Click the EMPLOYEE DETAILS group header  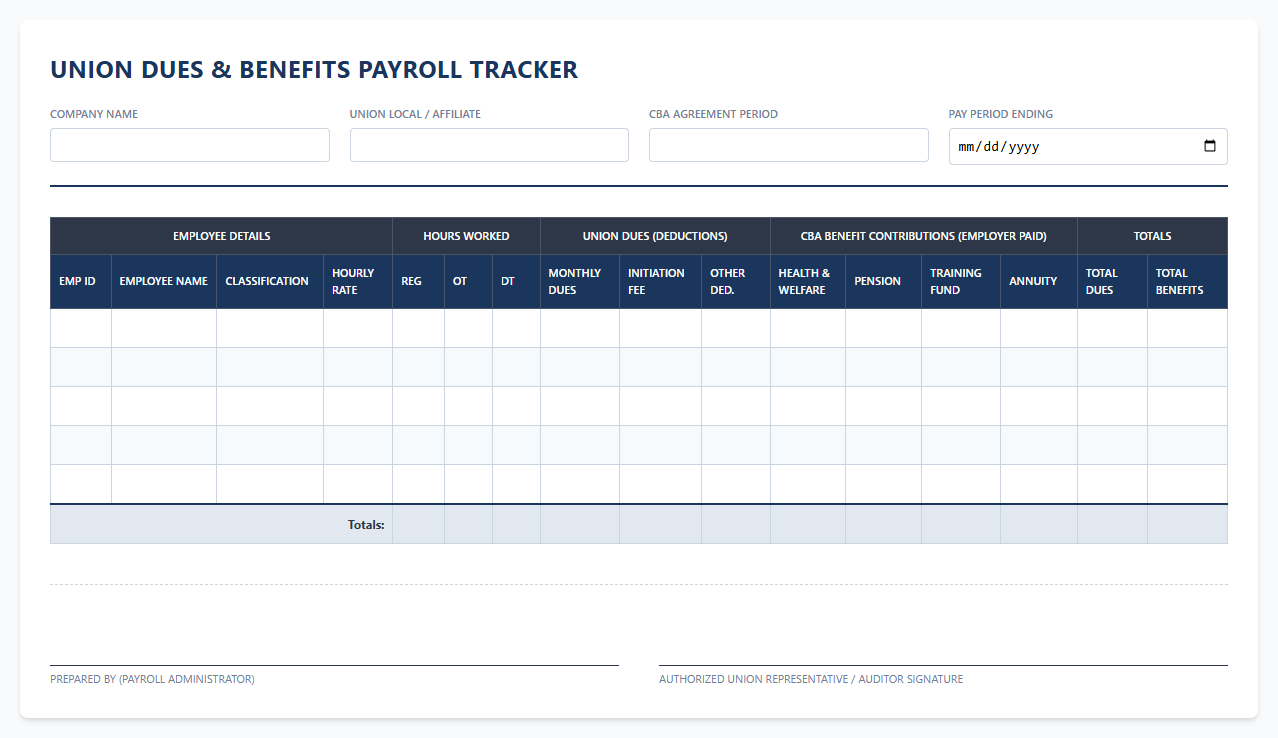tap(222, 236)
